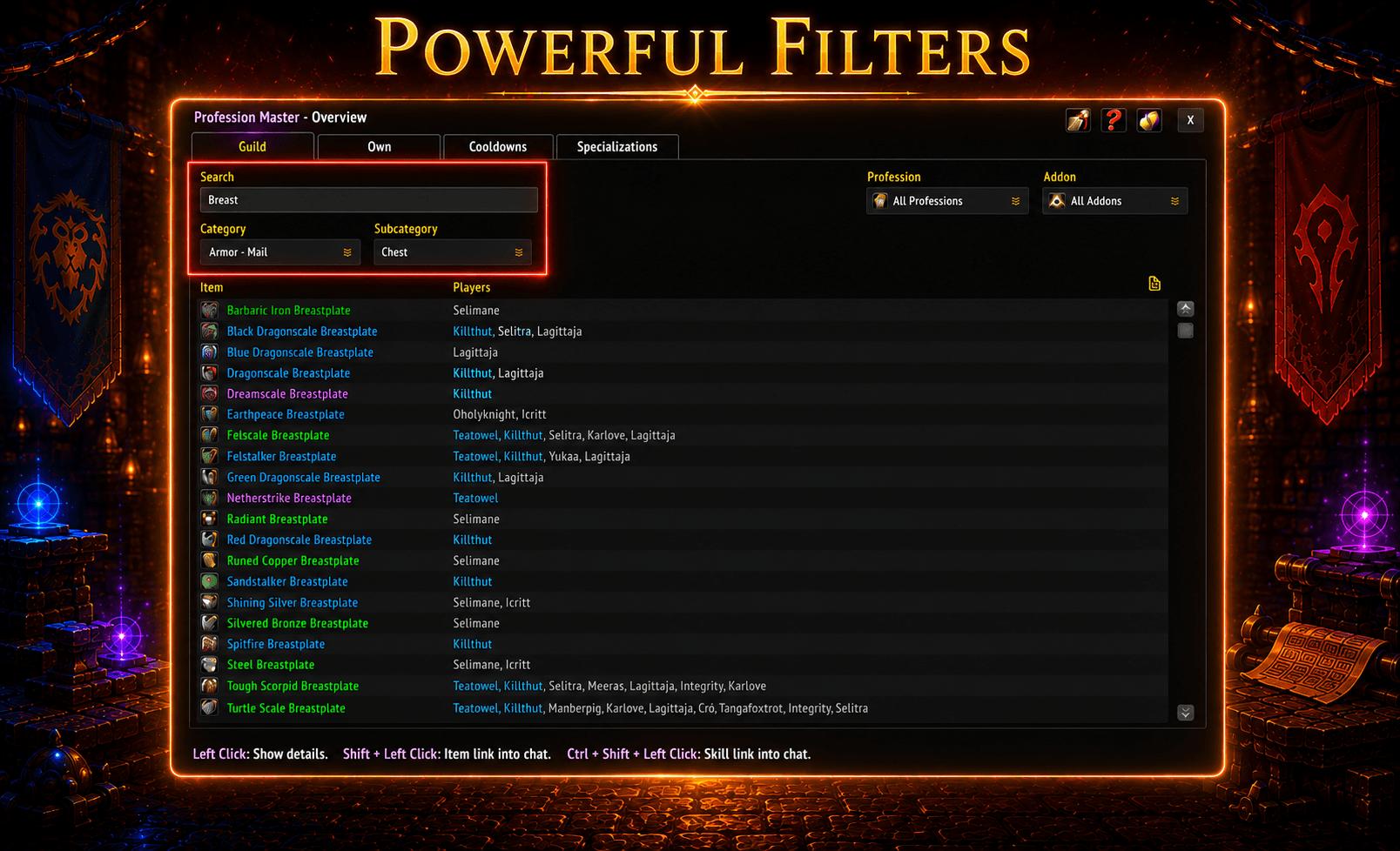Screen dimensions: 1400x851
Task: Open the Cooldowns tab
Action: pos(498,146)
